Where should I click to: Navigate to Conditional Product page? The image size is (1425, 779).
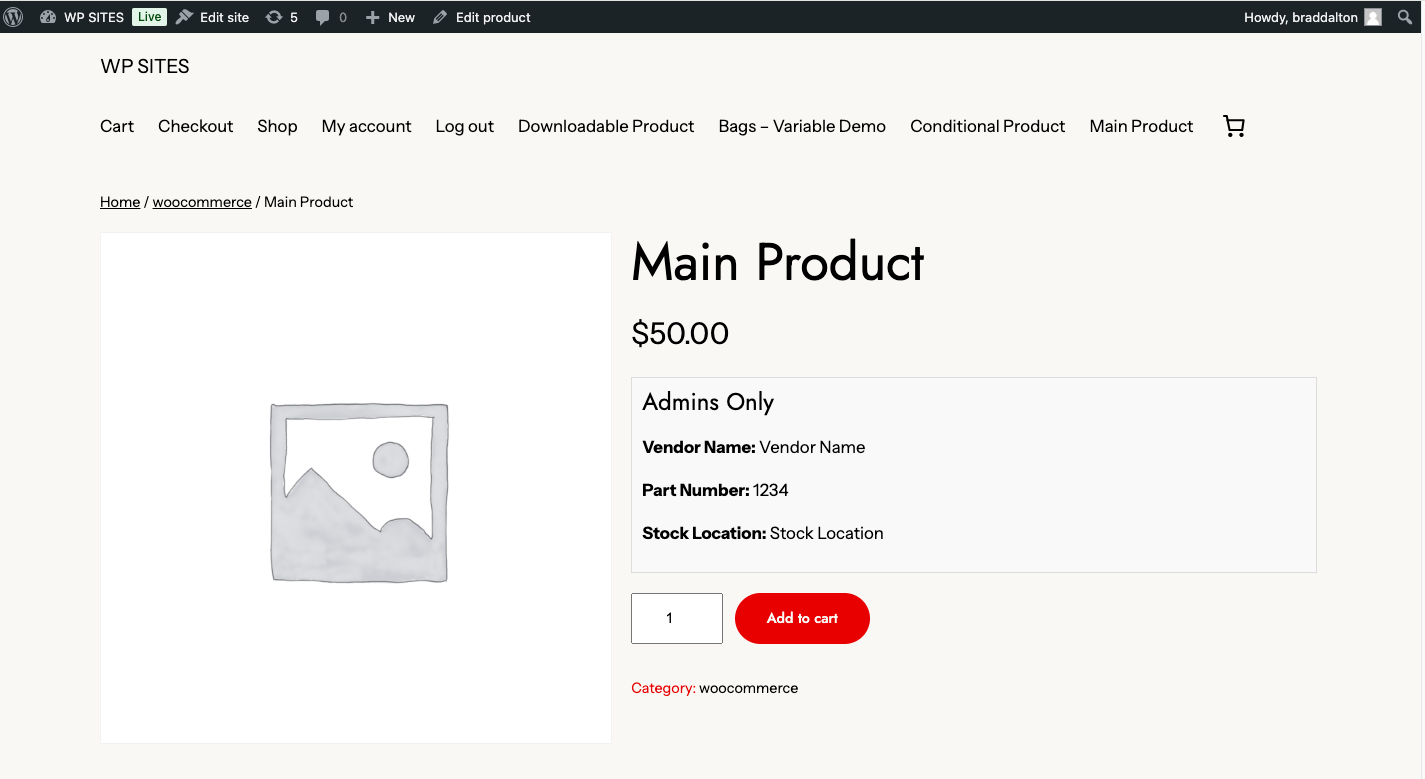[987, 126]
